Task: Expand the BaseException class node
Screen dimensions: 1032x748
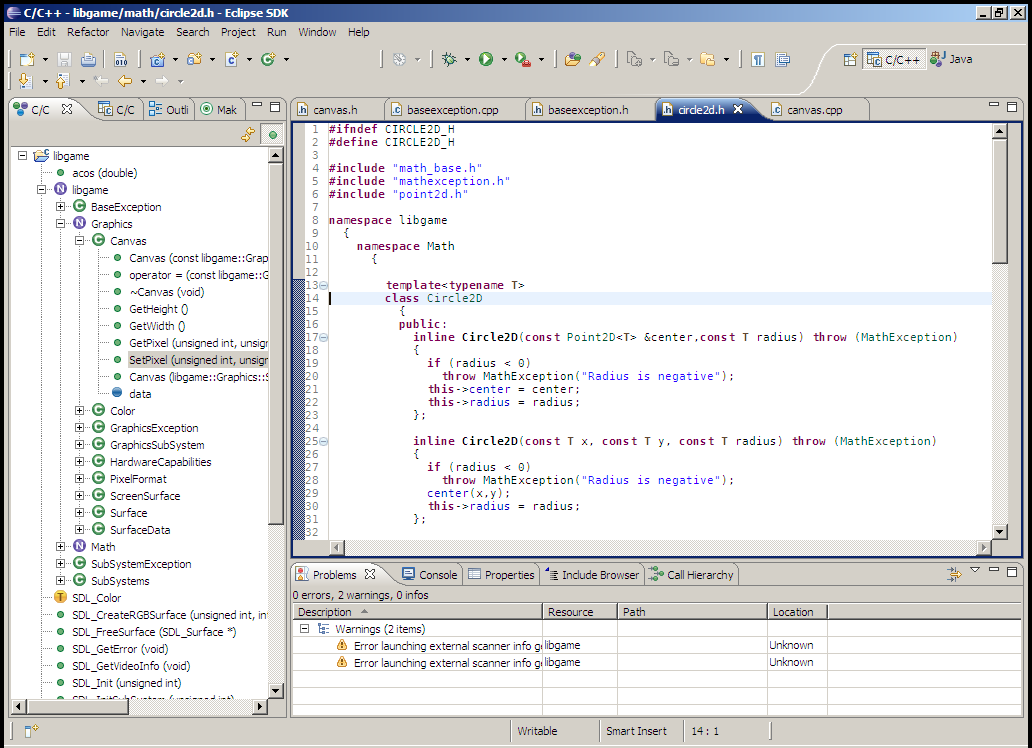Action: (x=61, y=207)
